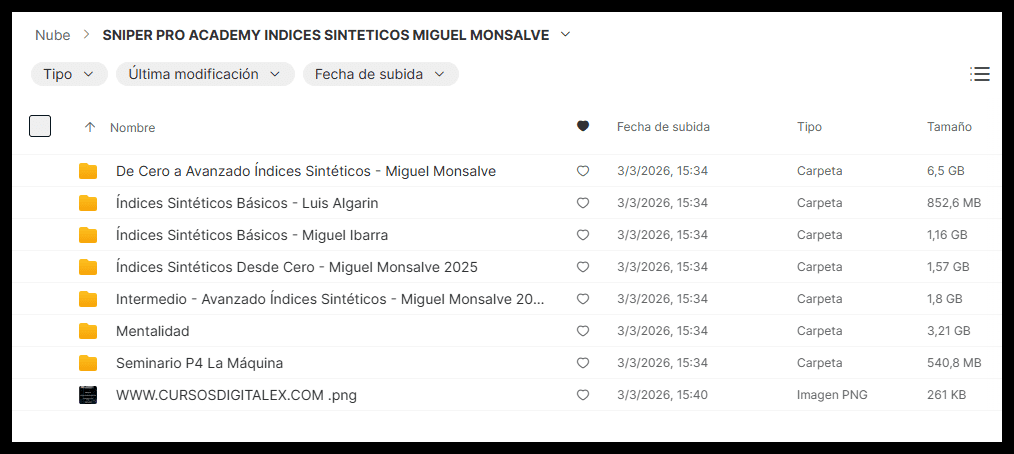Image resolution: width=1014 pixels, height=454 pixels.
Task: Click folder icon of Índices Sintéticos Desde Cero
Action: point(88,267)
